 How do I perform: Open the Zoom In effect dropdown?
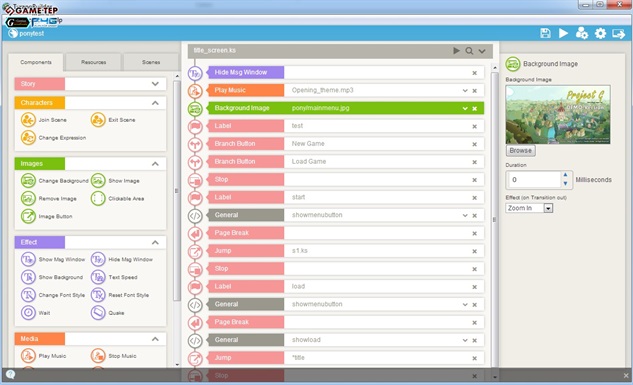[548, 208]
